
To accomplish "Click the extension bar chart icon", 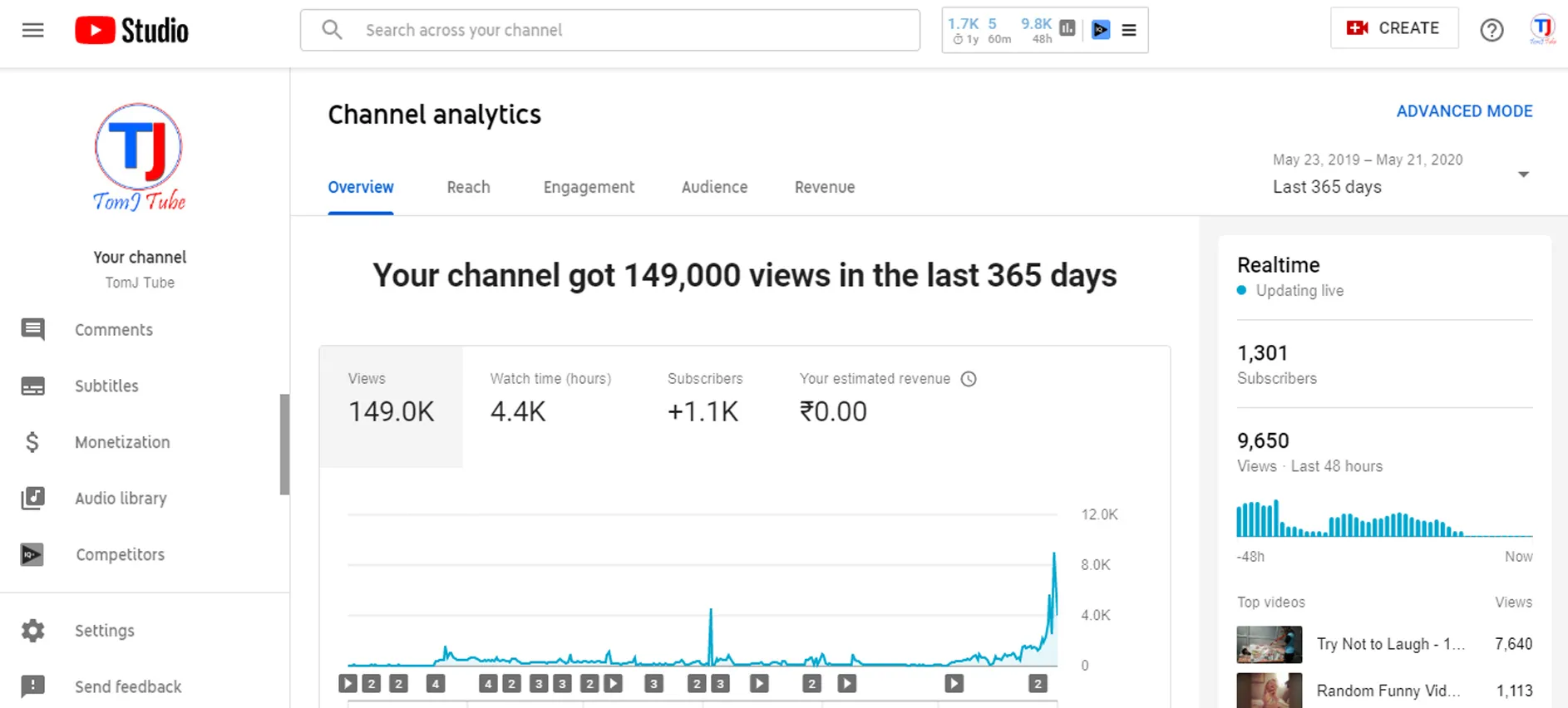I will (x=1068, y=29).
